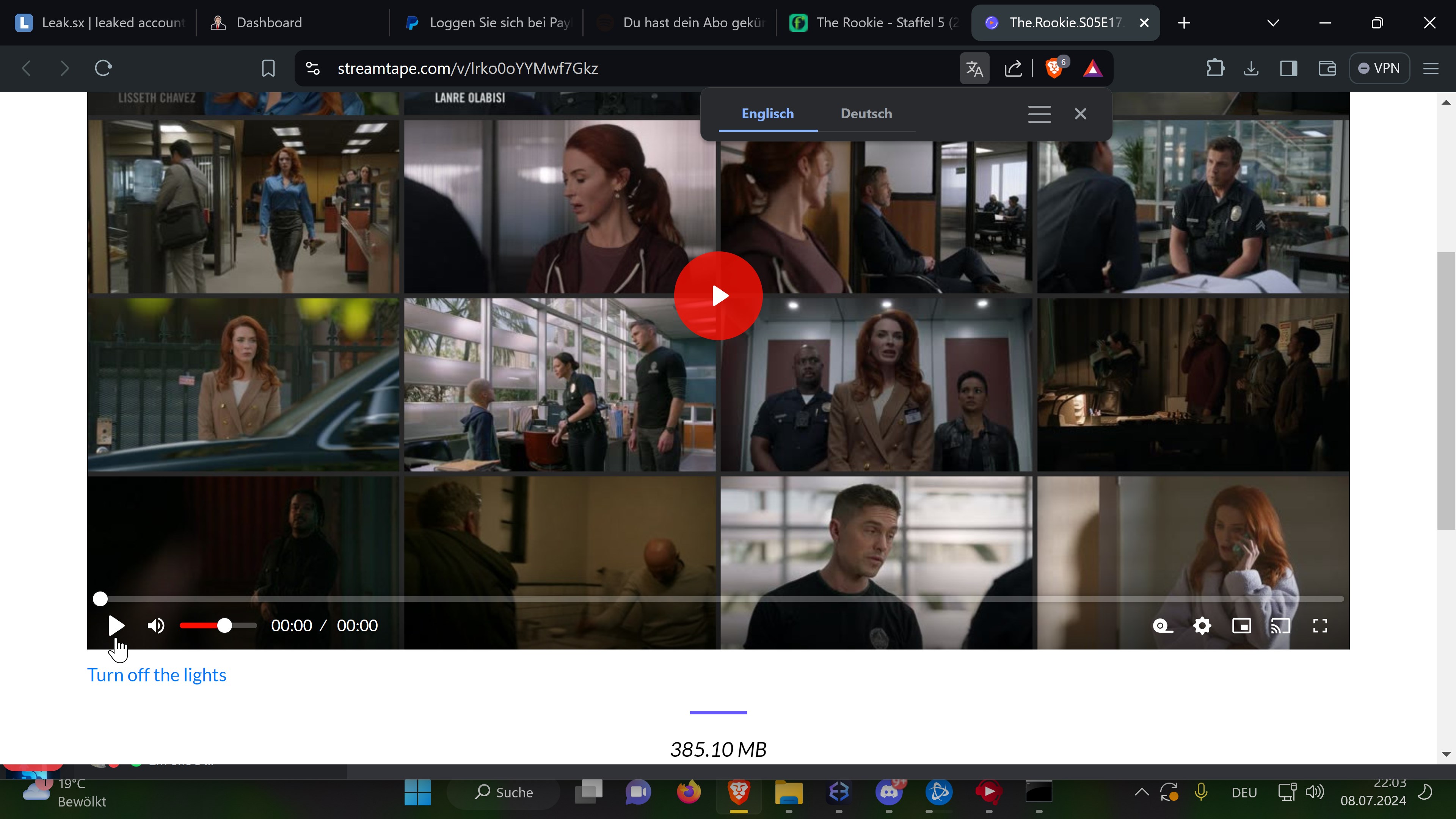This screenshot has height=819, width=1456.
Task: Cast video to another device
Action: point(1280,626)
